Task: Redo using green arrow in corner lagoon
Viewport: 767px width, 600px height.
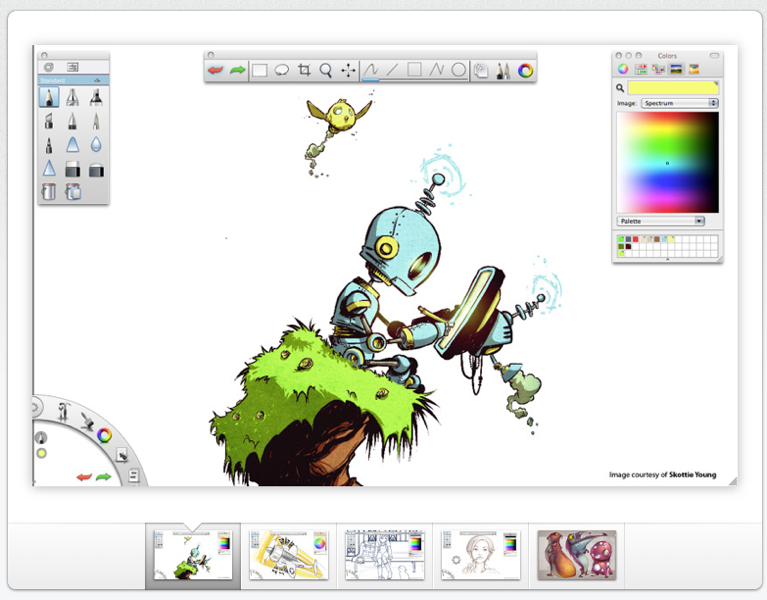Action: 103,477
